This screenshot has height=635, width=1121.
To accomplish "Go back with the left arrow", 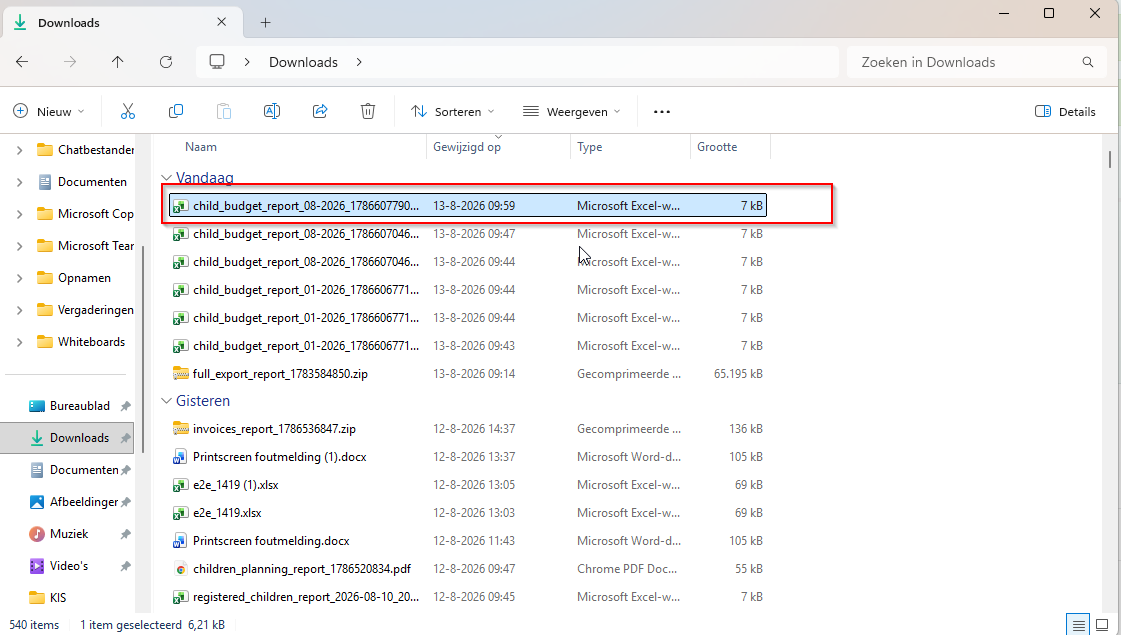I will (22, 62).
